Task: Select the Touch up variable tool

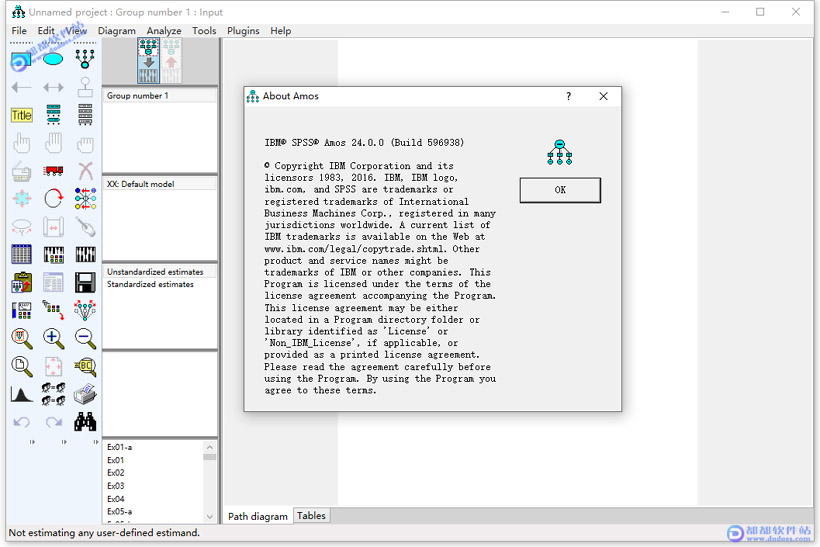Action: [85, 227]
